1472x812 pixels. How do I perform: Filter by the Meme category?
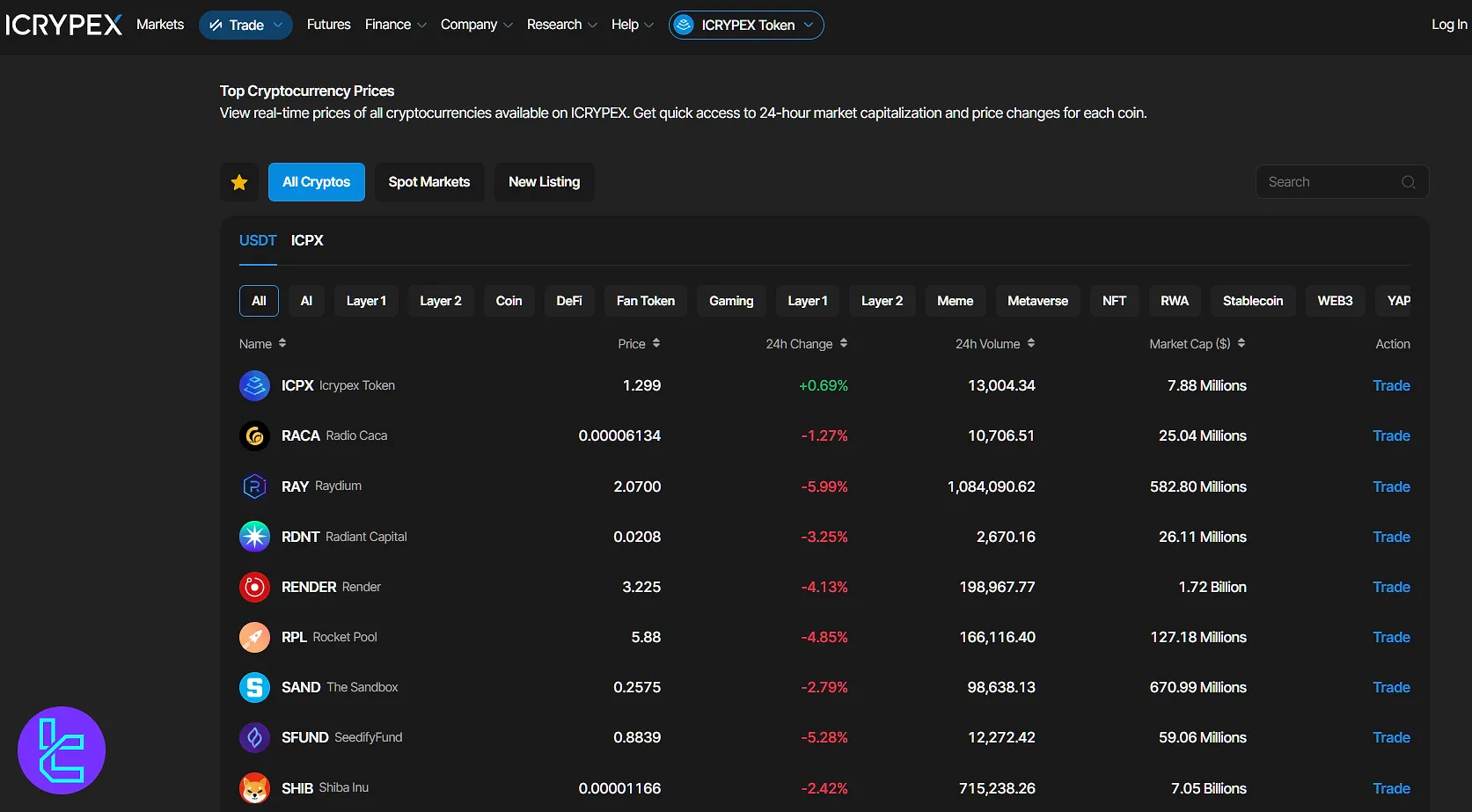955,301
